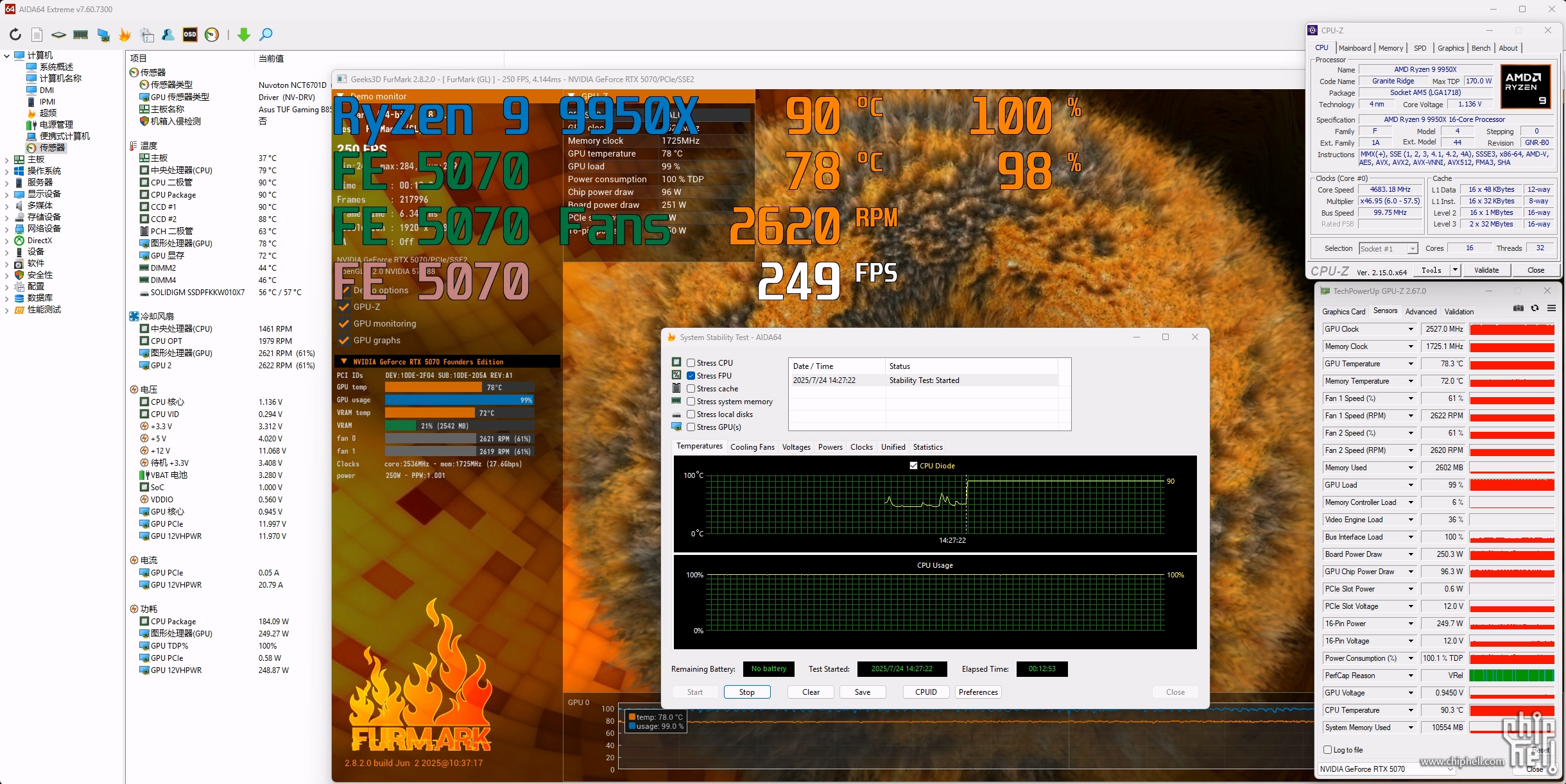The width and height of the screenshot is (1566, 784).
Task: Click the magnifier search toolbar icon
Action: coord(266,35)
